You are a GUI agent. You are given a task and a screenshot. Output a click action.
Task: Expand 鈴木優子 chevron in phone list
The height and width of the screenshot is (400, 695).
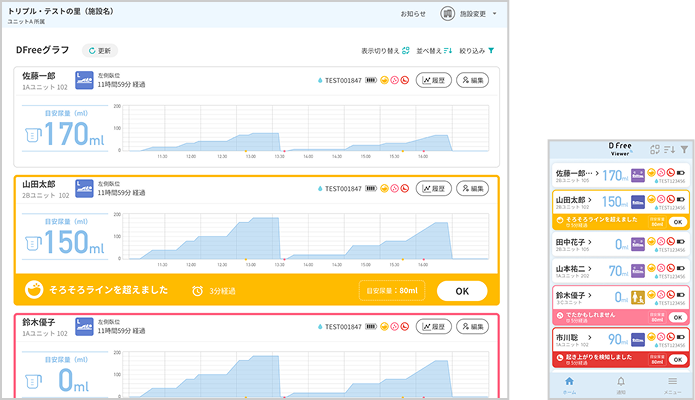click(590, 295)
